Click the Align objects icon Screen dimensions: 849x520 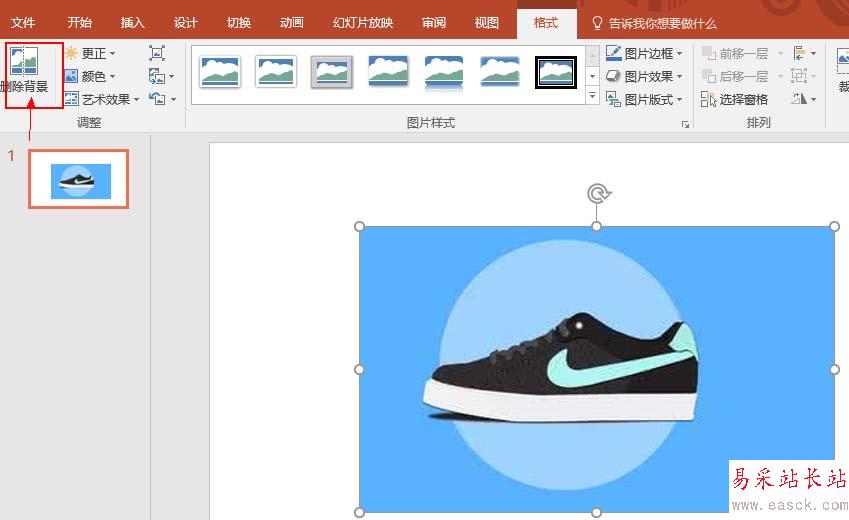(799, 53)
